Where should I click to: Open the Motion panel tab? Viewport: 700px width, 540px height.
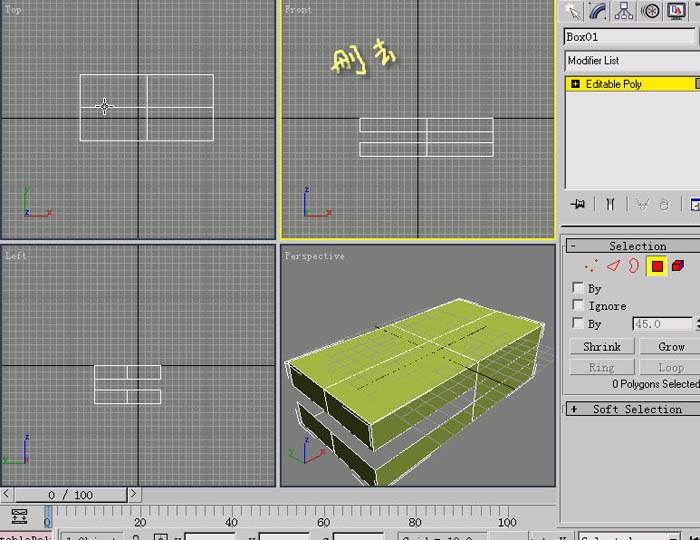tap(650, 11)
